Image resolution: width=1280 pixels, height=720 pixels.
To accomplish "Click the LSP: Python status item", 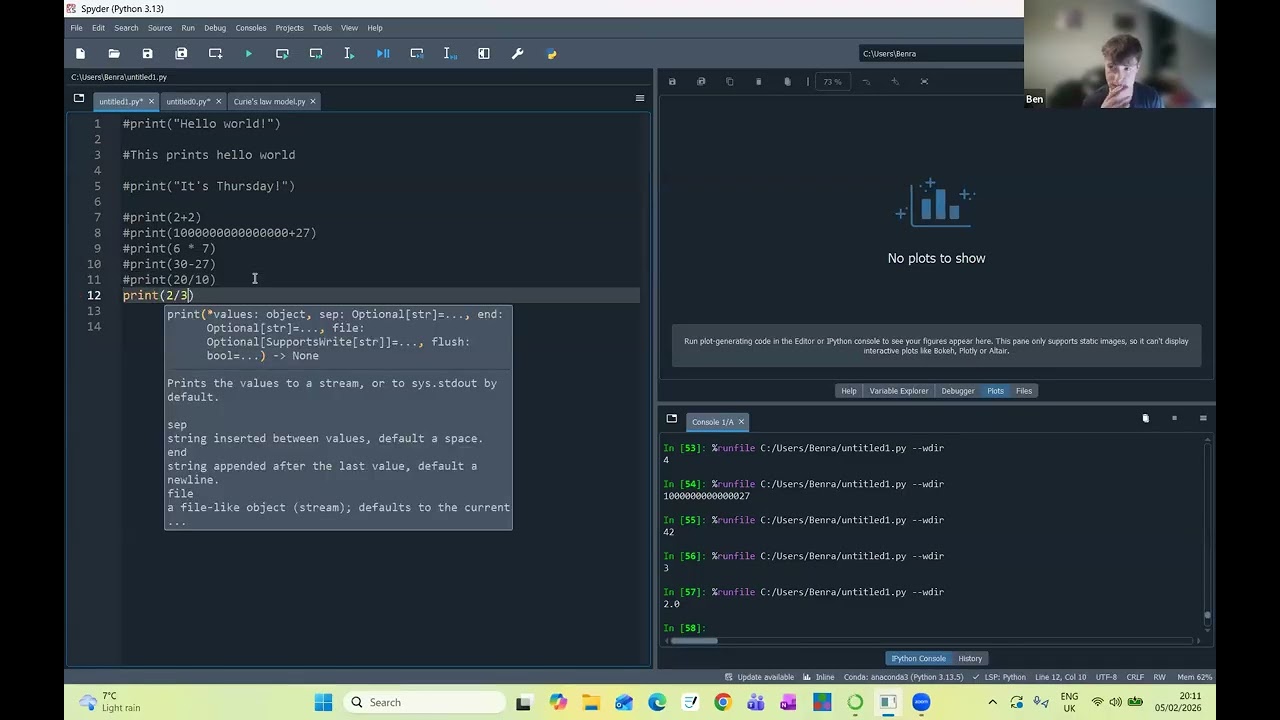I will 999,677.
